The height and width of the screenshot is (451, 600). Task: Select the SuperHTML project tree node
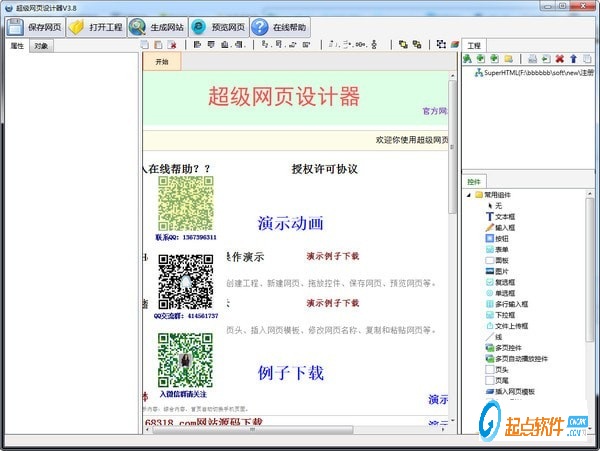pos(534,73)
